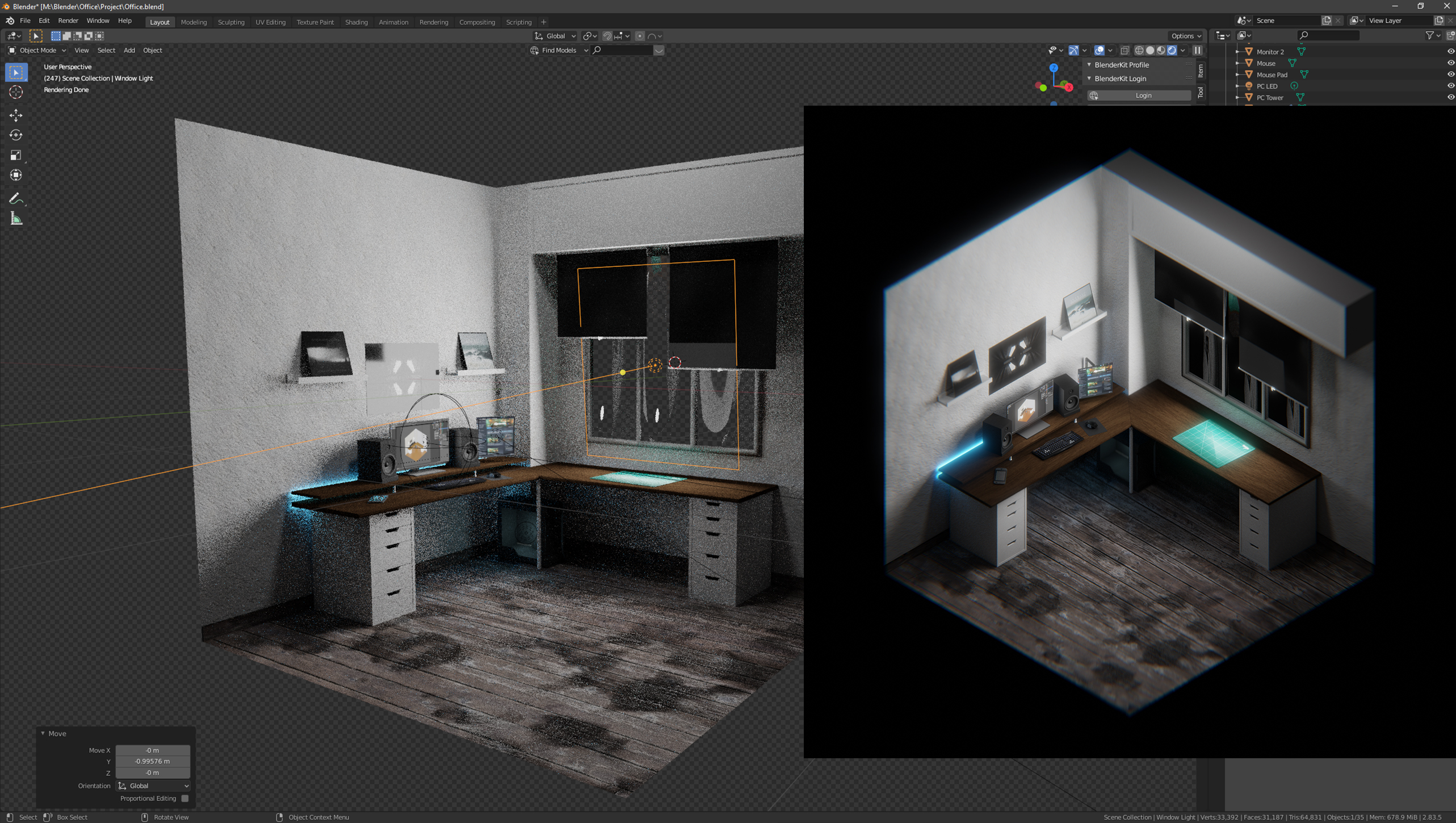This screenshot has height=823, width=1456.
Task: Select the Scale tool
Action: pyautogui.click(x=16, y=155)
